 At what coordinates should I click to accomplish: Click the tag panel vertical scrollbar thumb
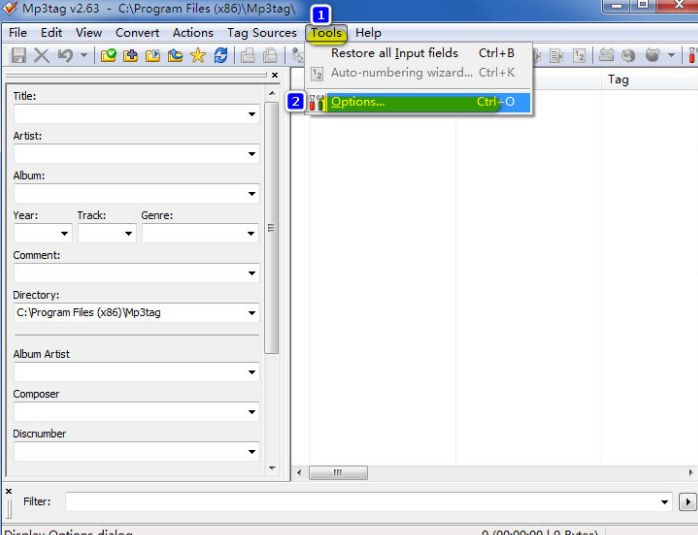pos(272,228)
